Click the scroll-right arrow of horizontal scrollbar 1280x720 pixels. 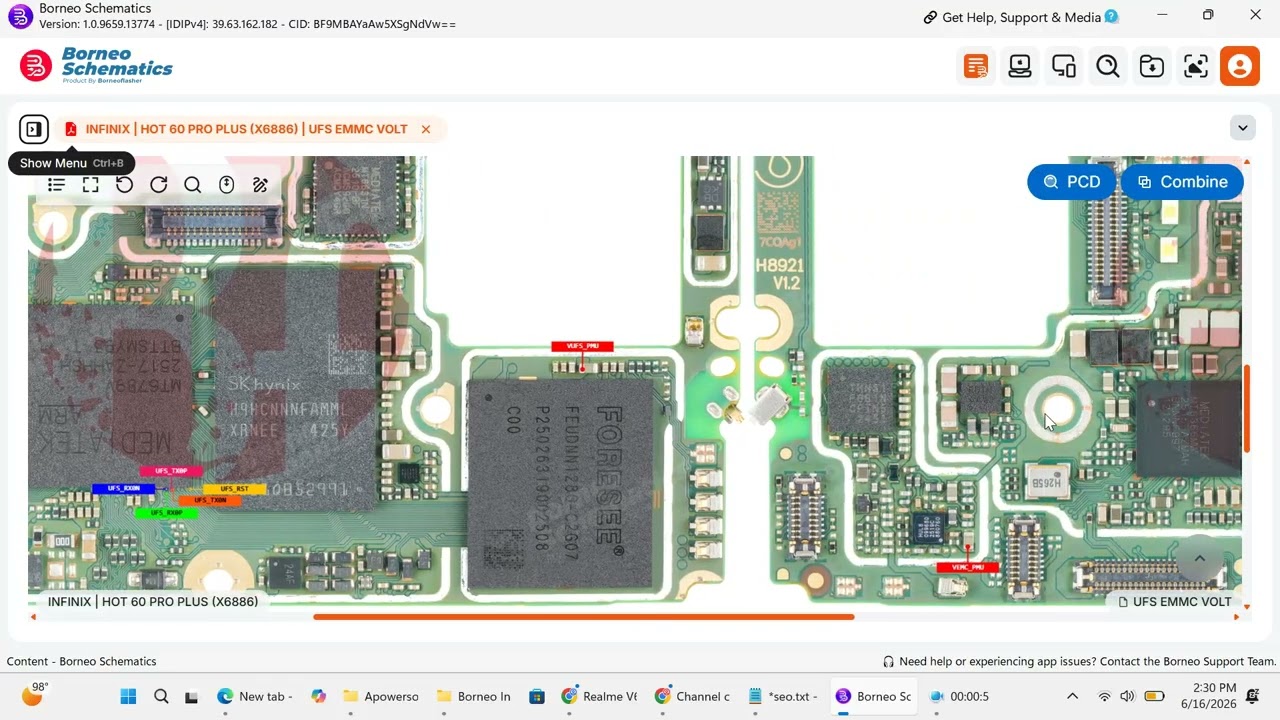(1236, 617)
